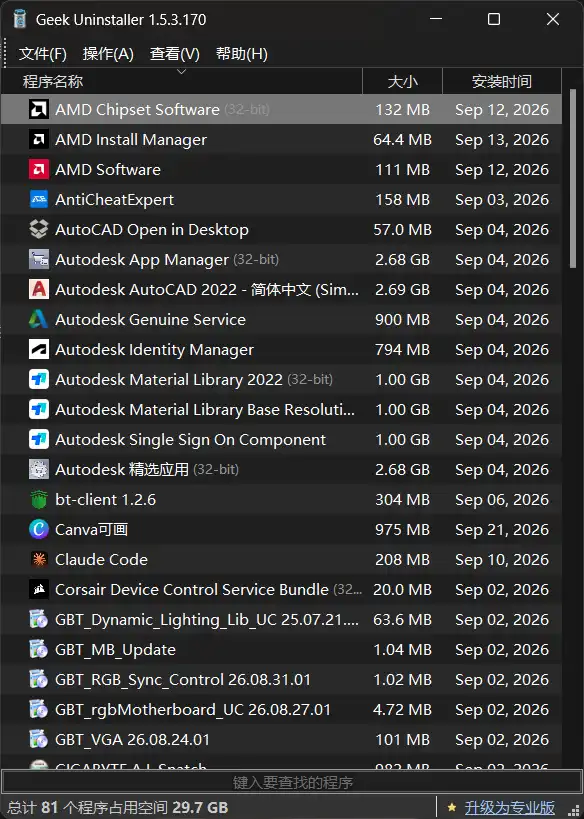Click the 升级为专业版 link
Viewport: 584px width, 819px height.
click(x=509, y=808)
